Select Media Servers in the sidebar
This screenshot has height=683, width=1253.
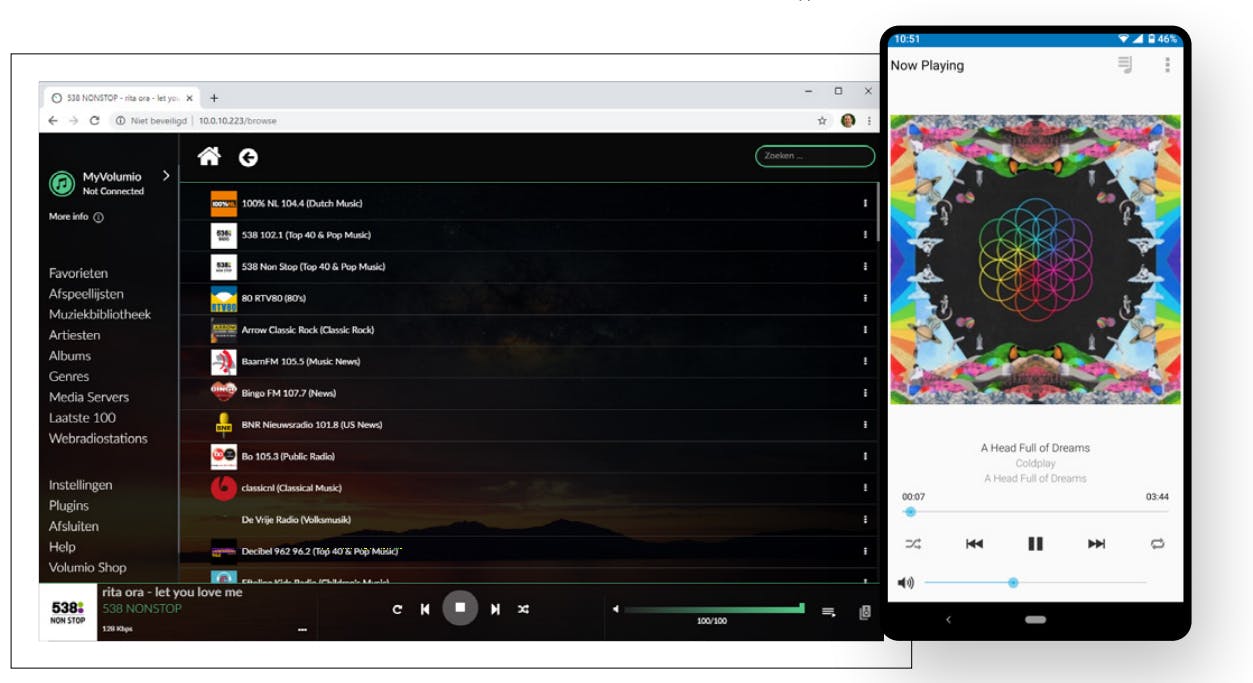coord(89,397)
